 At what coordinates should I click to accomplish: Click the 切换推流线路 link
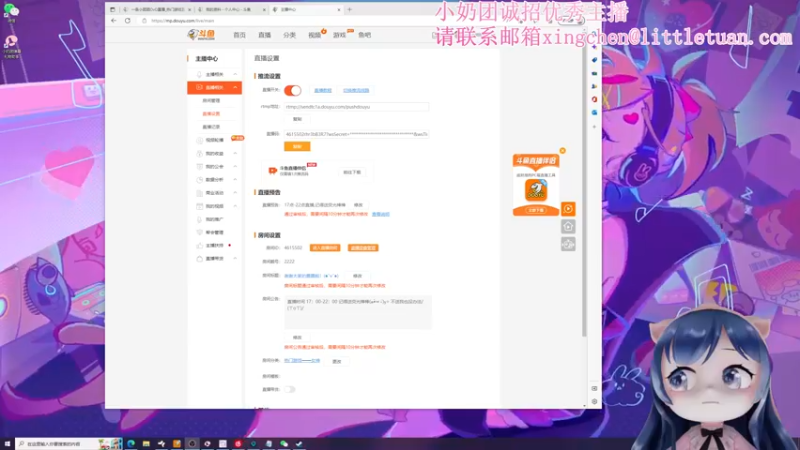pyautogui.click(x=356, y=90)
